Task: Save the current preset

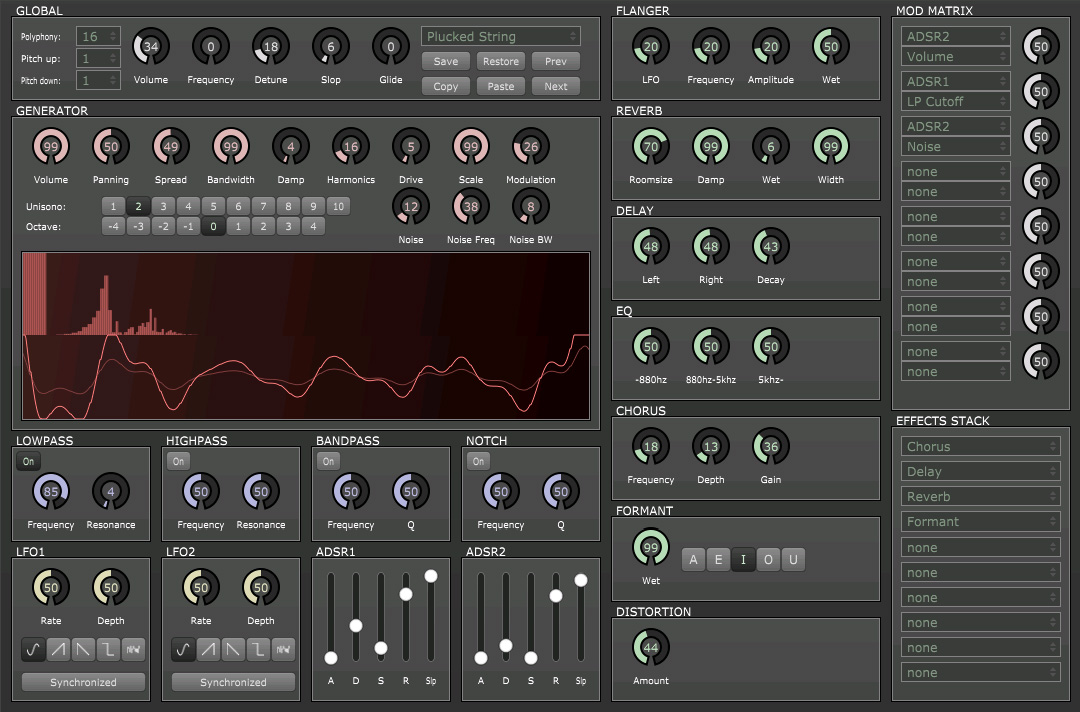Action: tap(446, 61)
